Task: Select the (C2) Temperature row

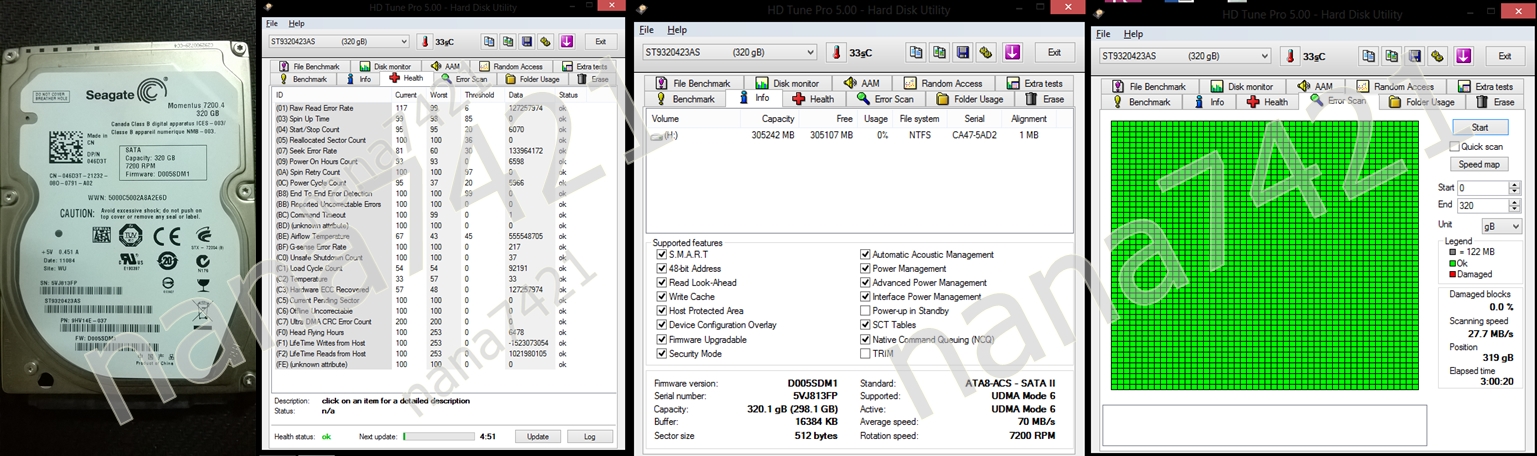Action: pyautogui.click(x=442, y=279)
